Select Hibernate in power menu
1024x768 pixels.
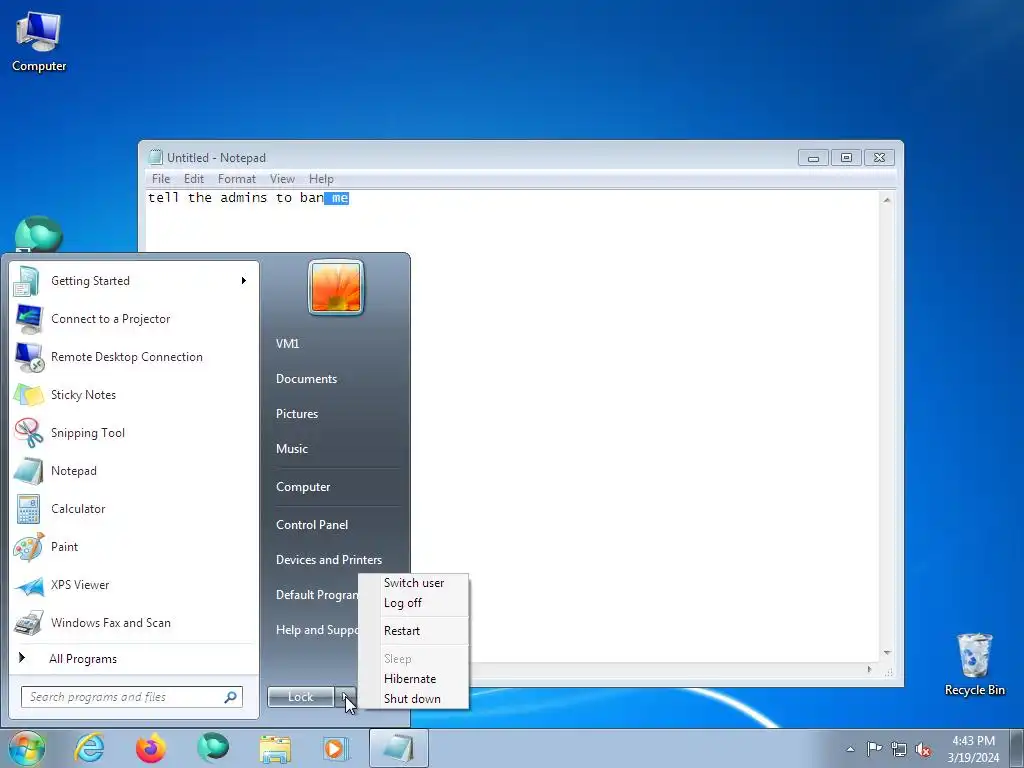414,679
